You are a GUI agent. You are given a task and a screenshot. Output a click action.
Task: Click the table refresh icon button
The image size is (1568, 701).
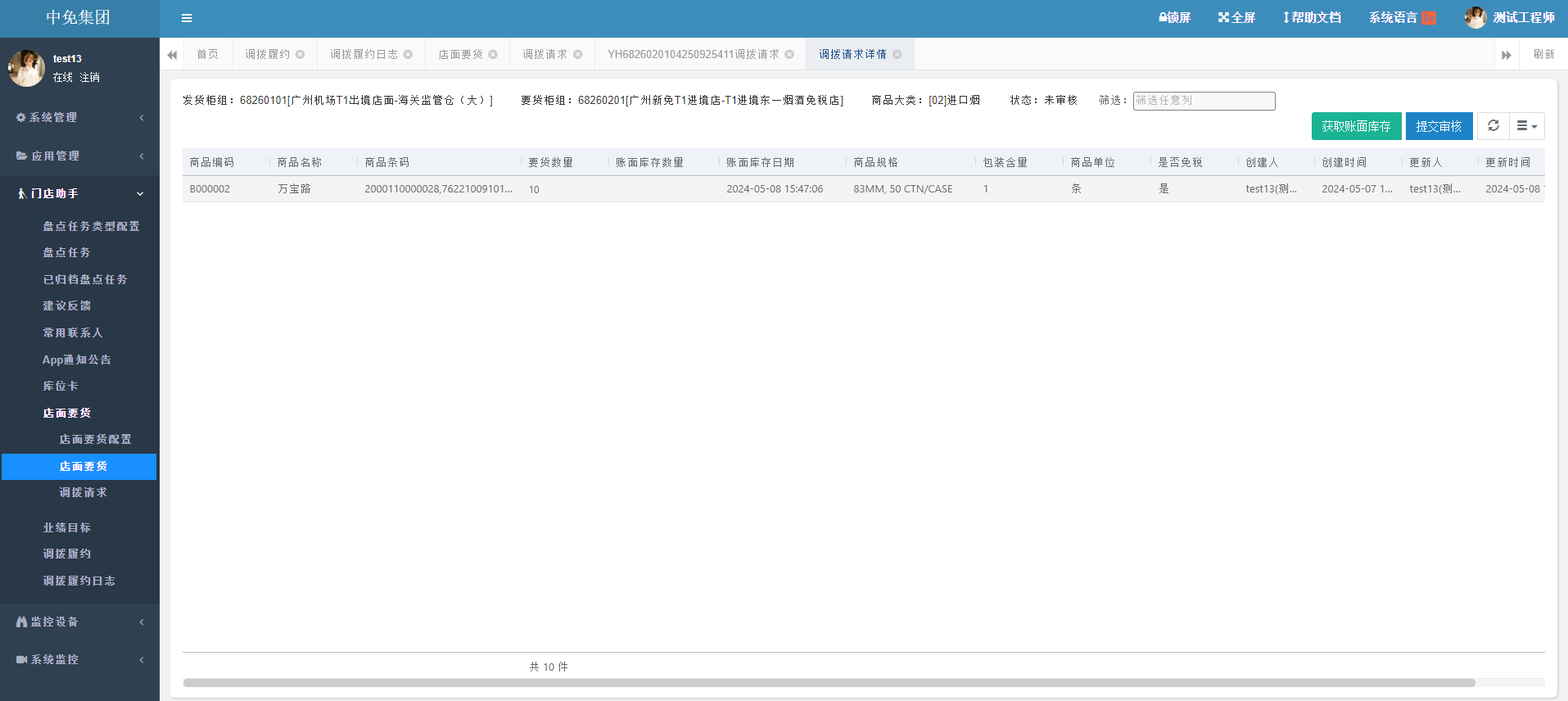1493,126
